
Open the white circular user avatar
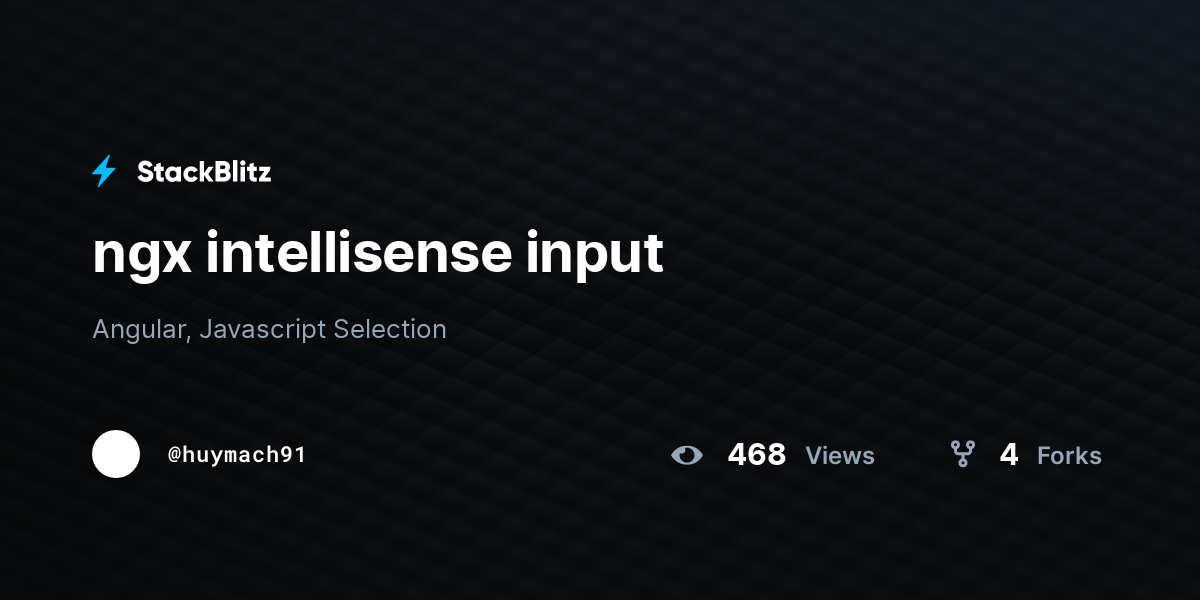click(116, 454)
